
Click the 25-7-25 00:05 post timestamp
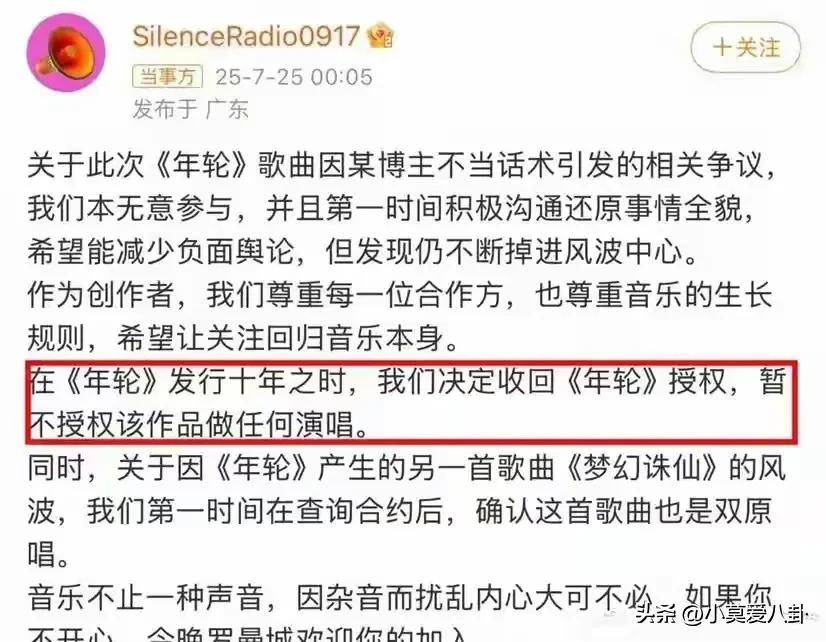[293, 77]
